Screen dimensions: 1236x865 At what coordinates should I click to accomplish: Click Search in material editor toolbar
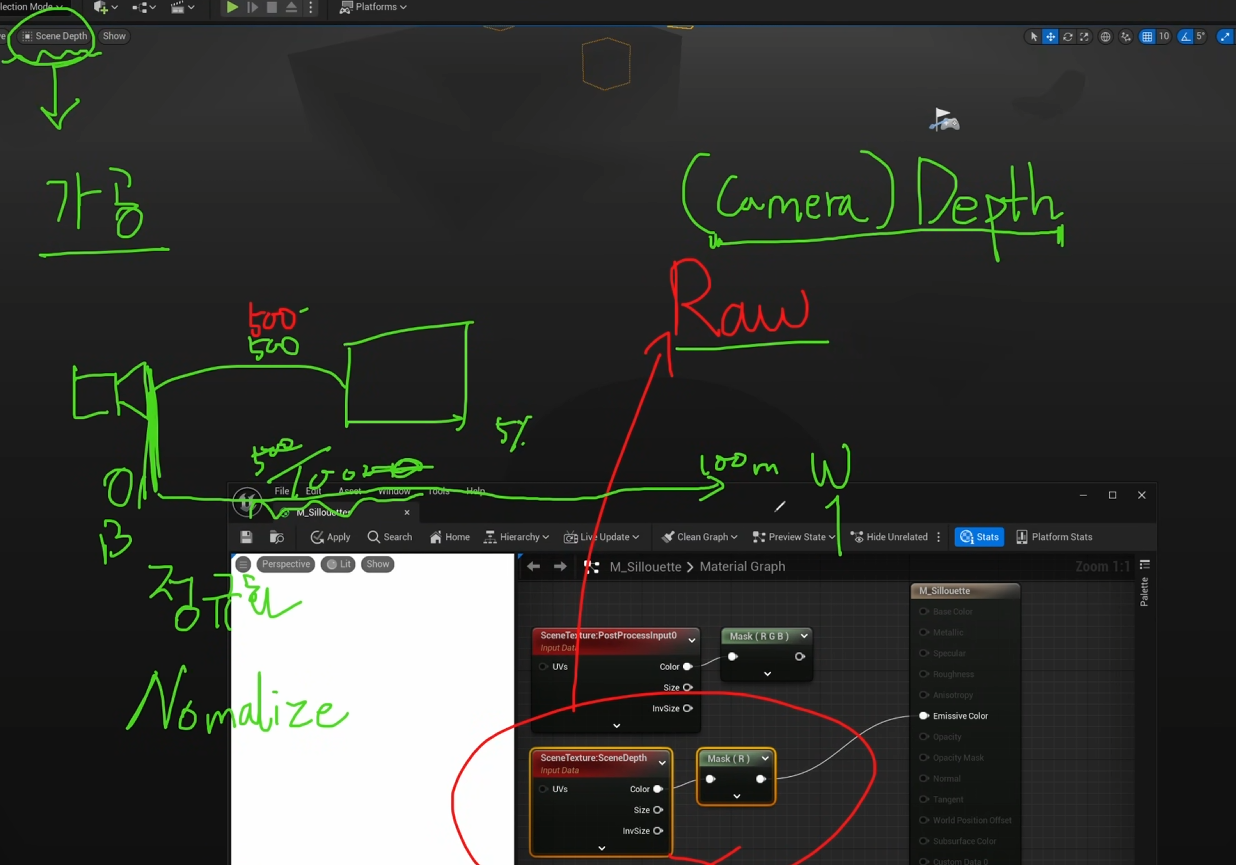(x=389, y=537)
